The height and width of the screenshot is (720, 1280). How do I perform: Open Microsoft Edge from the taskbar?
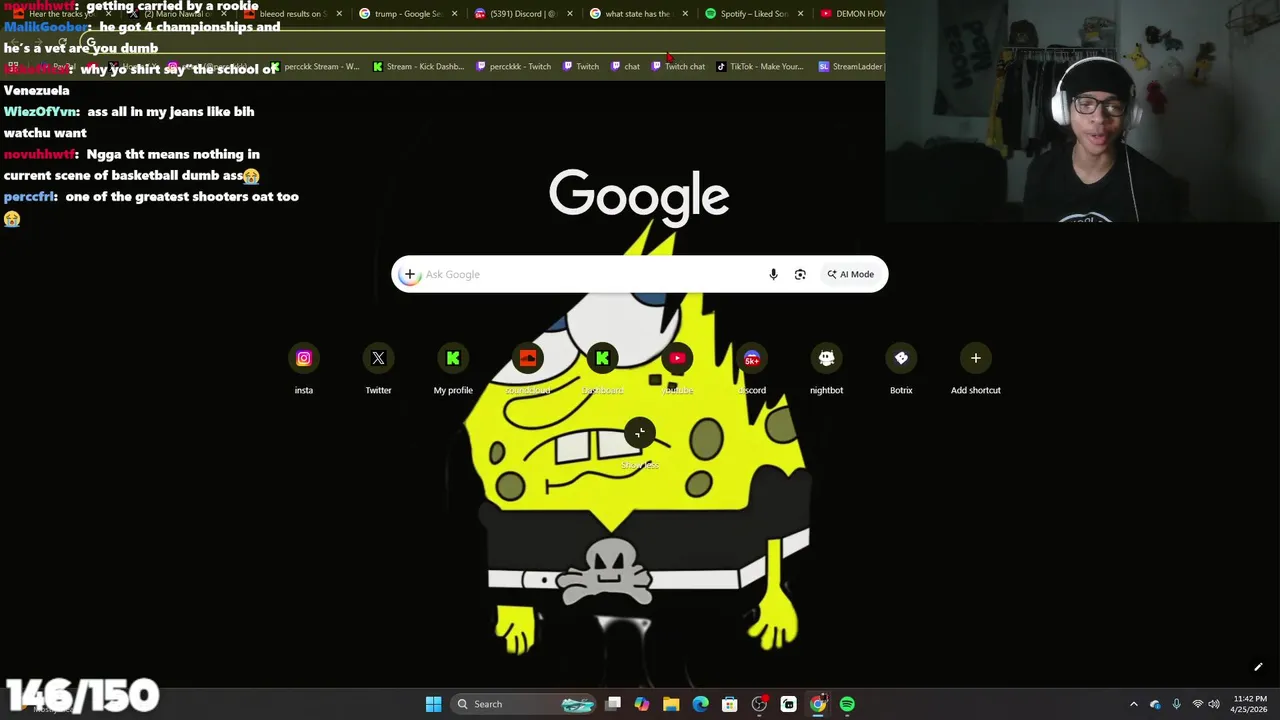click(x=700, y=704)
